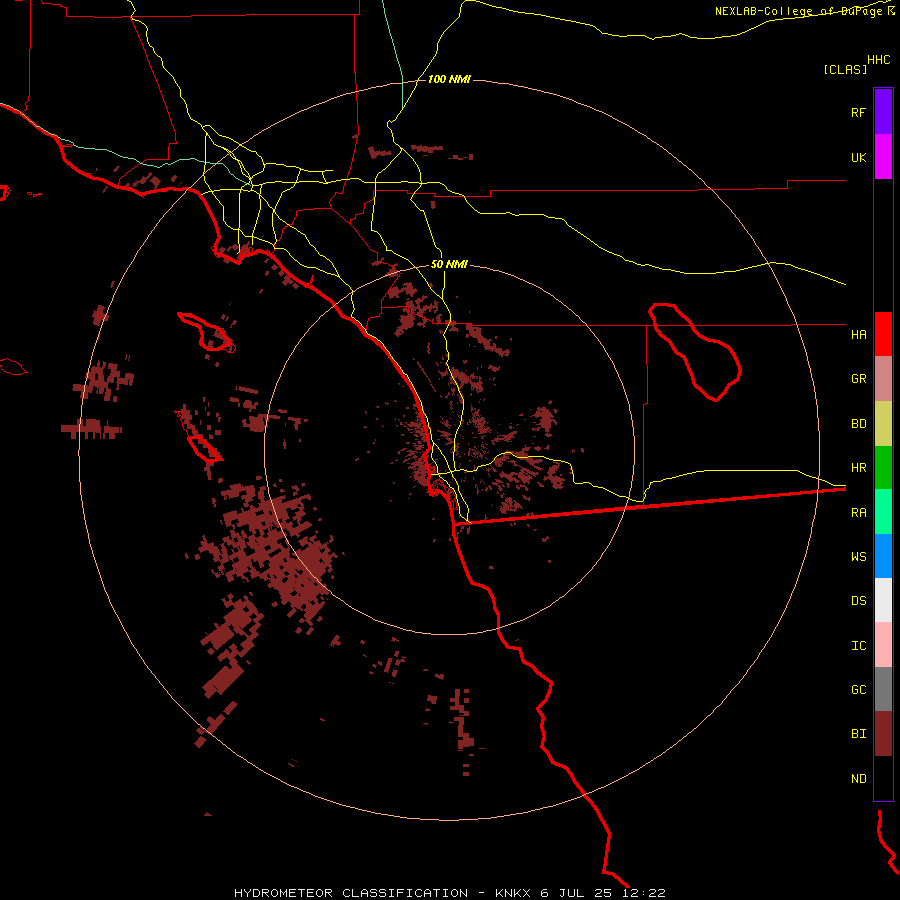Click the GR legend color swatch

point(883,379)
